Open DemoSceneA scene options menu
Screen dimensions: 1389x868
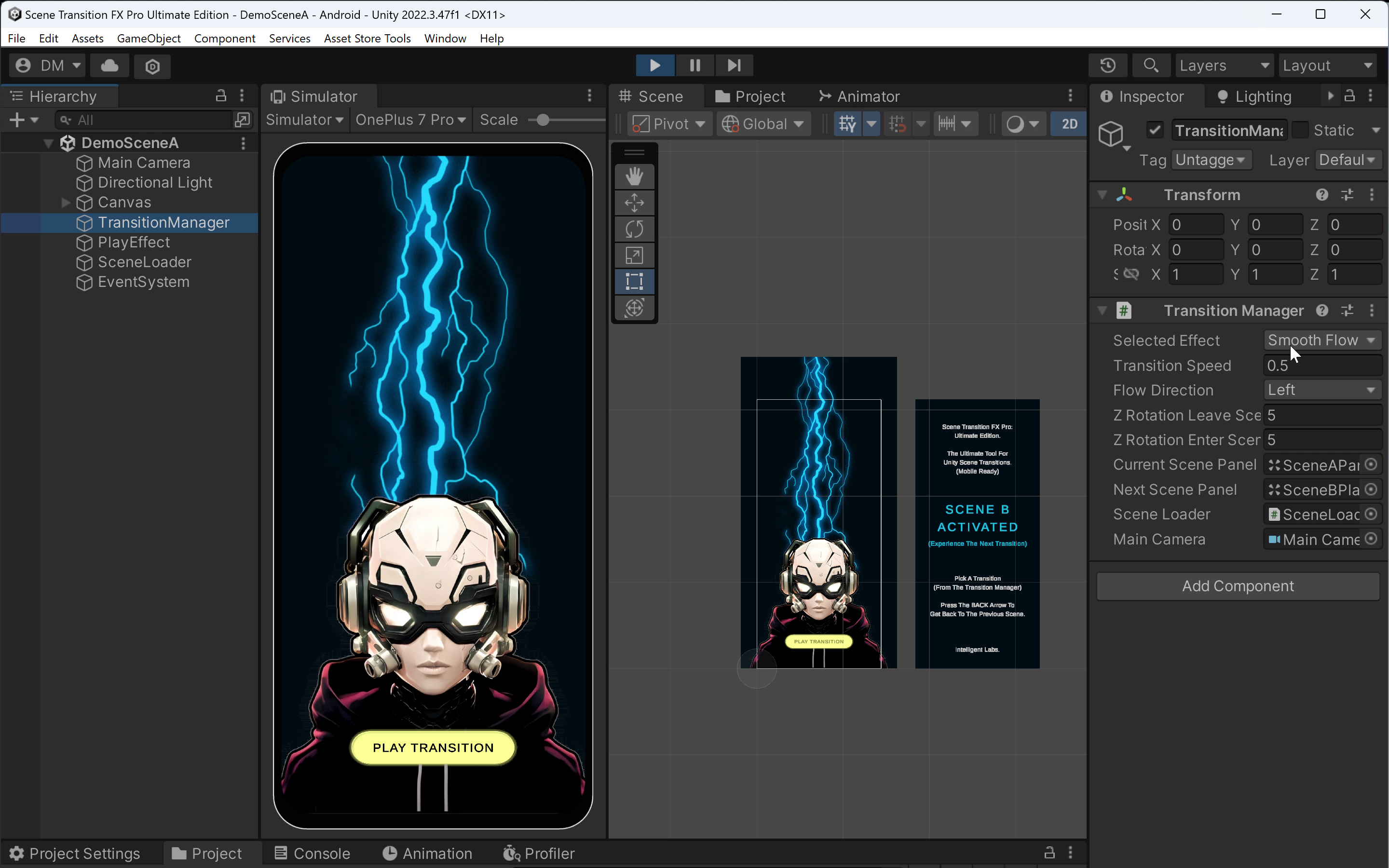[244, 143]
